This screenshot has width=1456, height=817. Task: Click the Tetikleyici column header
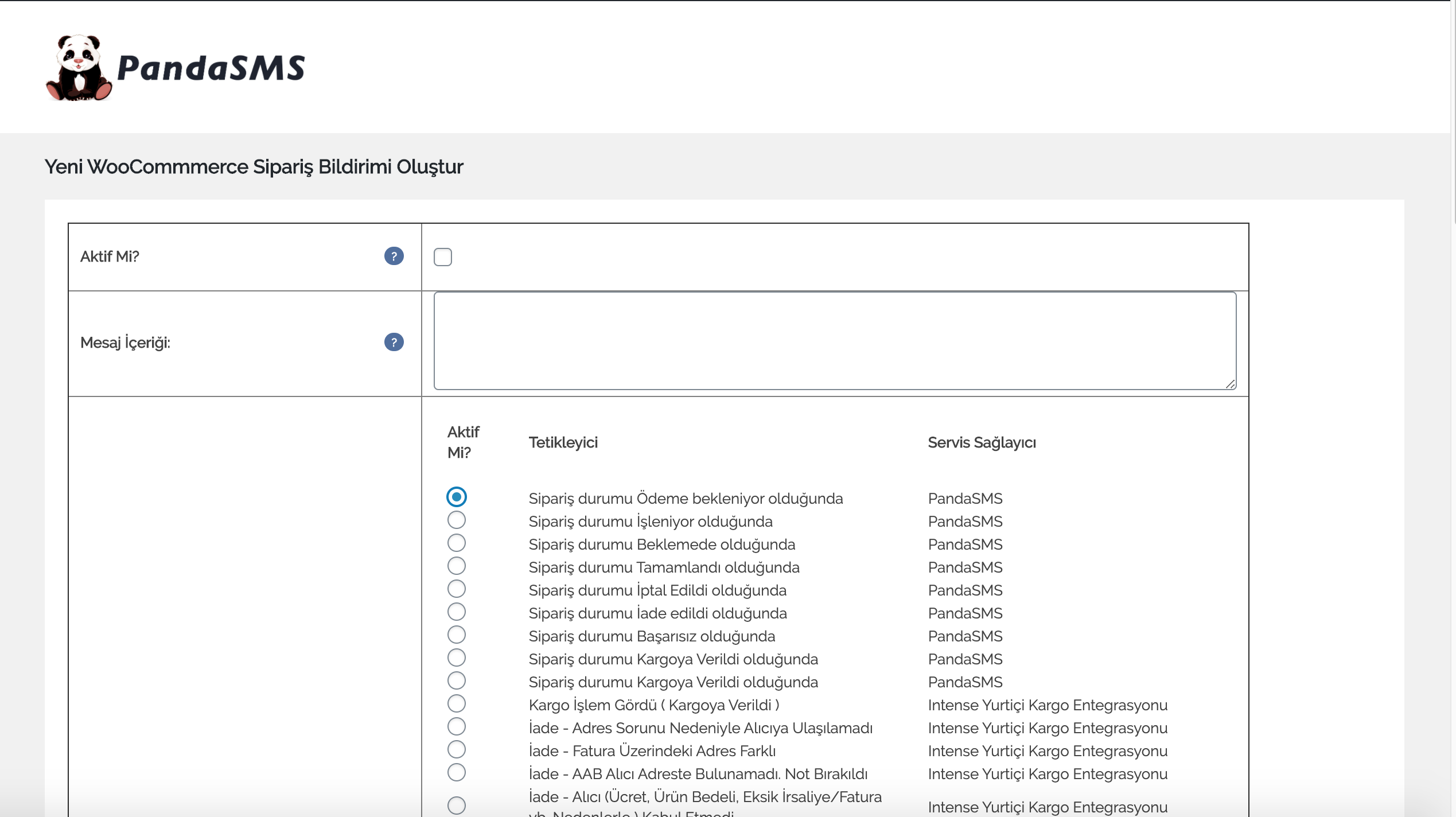pyautogui.click(x=563, y=442)
